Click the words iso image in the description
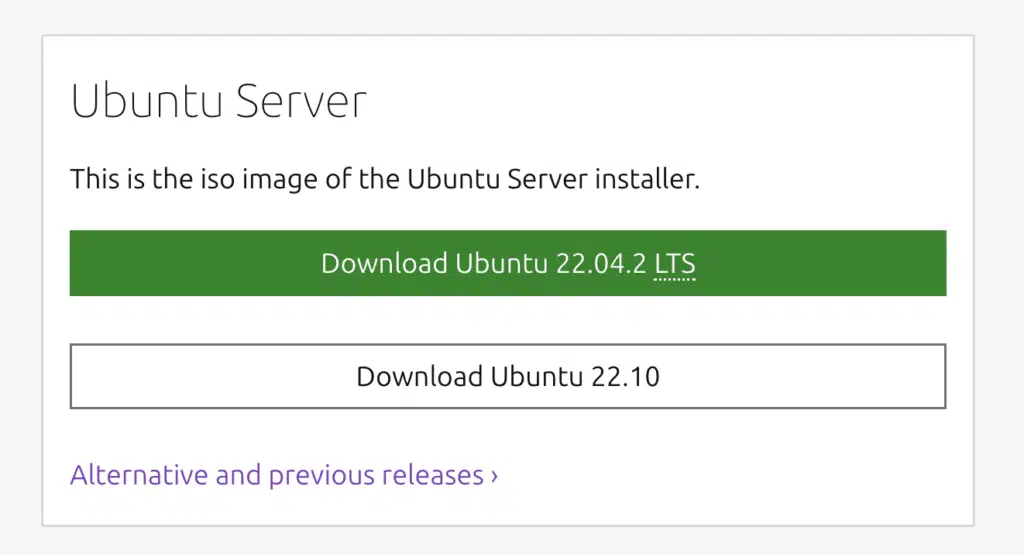The width and height of the screenshot is (1024, 555). tap(259, 180)
